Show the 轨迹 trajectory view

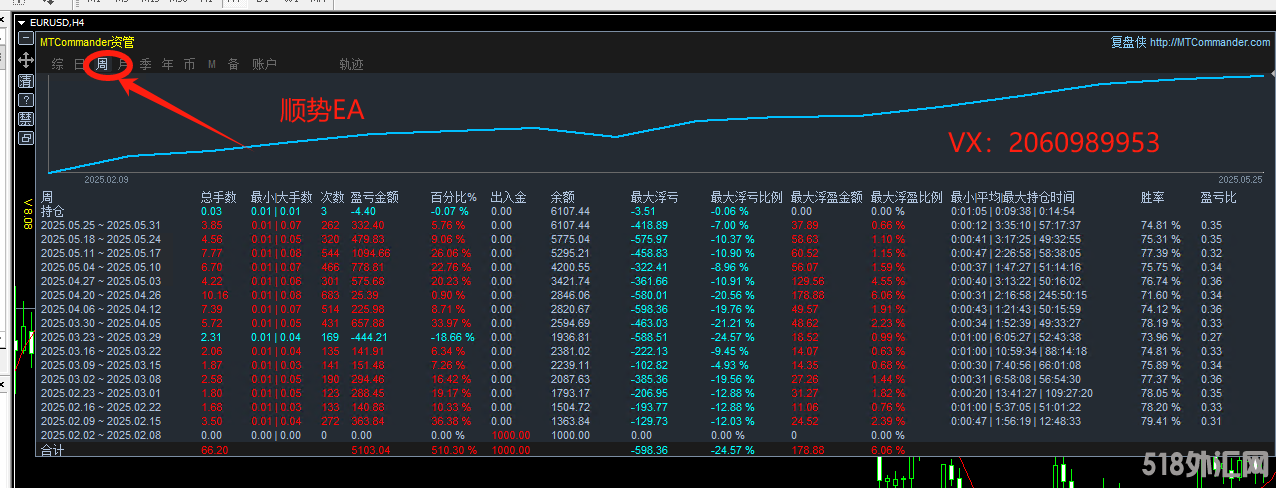351,65
